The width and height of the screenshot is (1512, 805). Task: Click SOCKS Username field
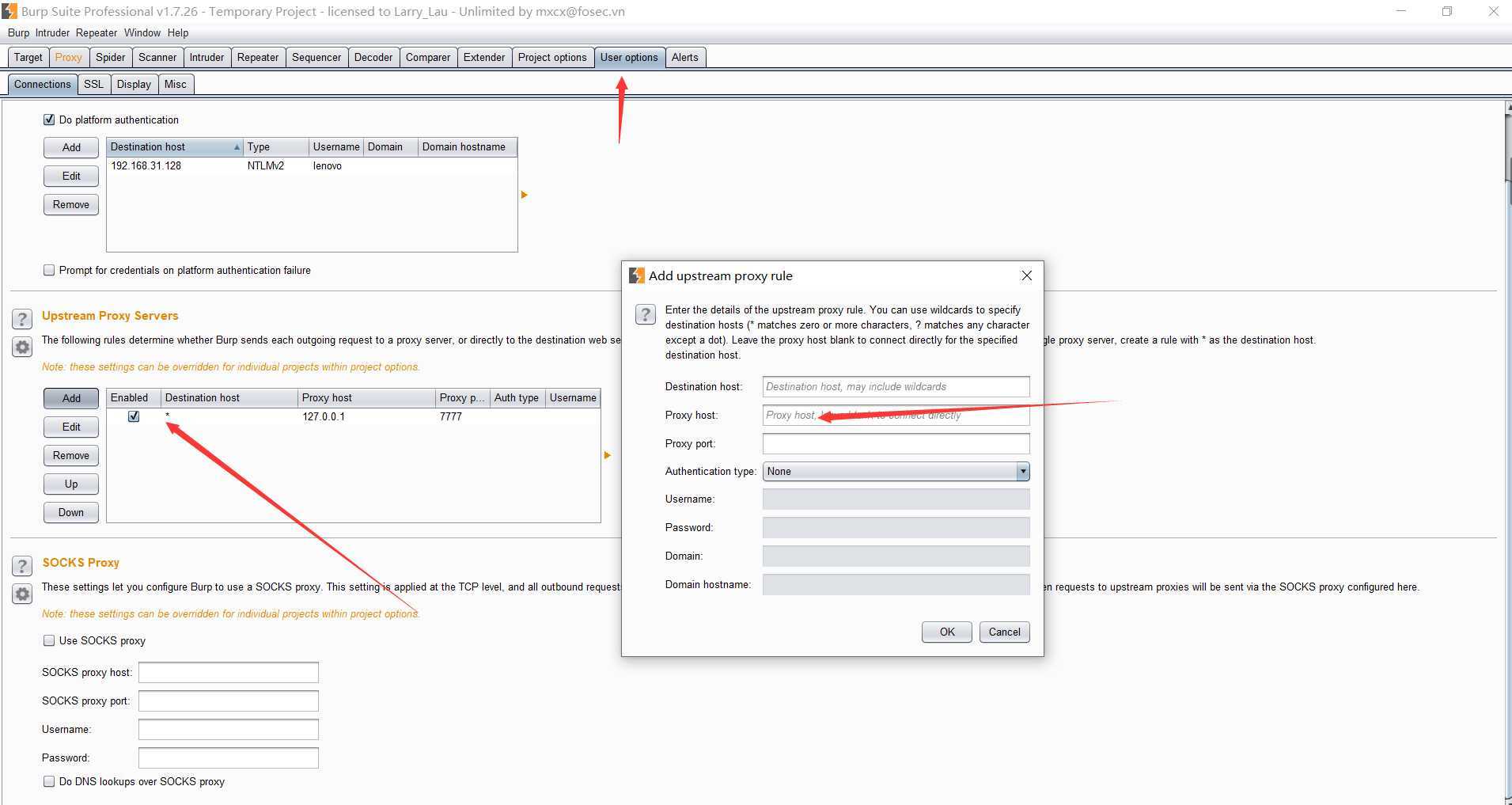coord(228,729)
